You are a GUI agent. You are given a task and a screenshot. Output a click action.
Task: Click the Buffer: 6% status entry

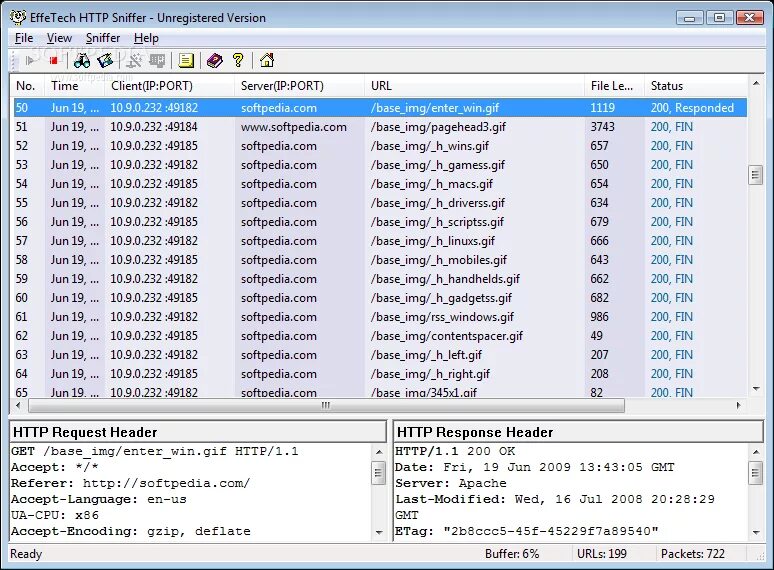pyautogui.click(x=512, y=554)
